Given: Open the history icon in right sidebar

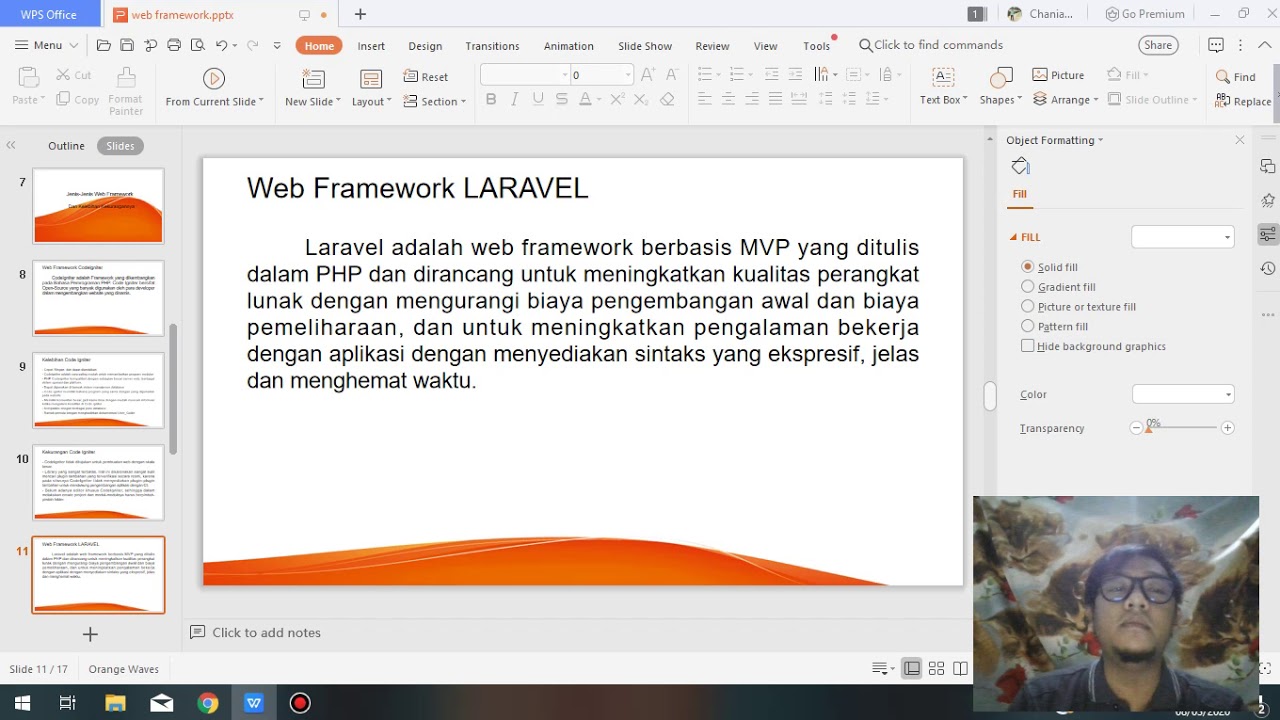Looking at the screenshot, I should [x=1268, y=268].
